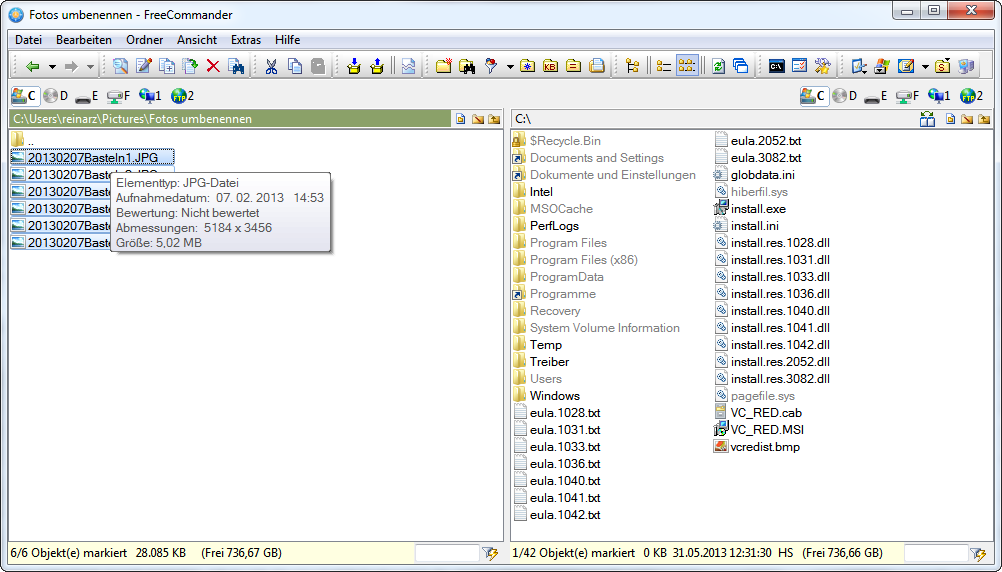This screenshot has height=572, width=1002.
Task: Click the green Back navigation arrow
Action: click(x=32, y=67)
